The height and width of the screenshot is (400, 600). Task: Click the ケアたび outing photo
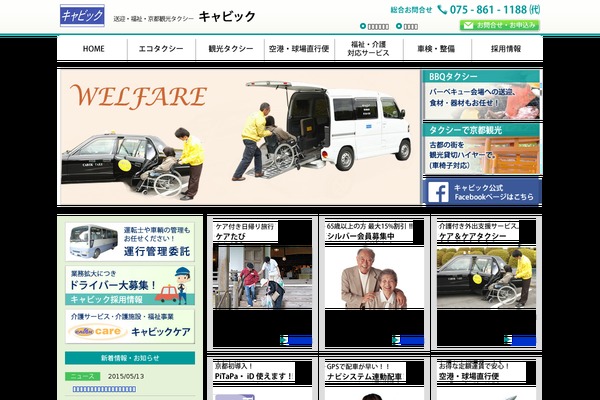pyautogui.click(x=262, y=277)
